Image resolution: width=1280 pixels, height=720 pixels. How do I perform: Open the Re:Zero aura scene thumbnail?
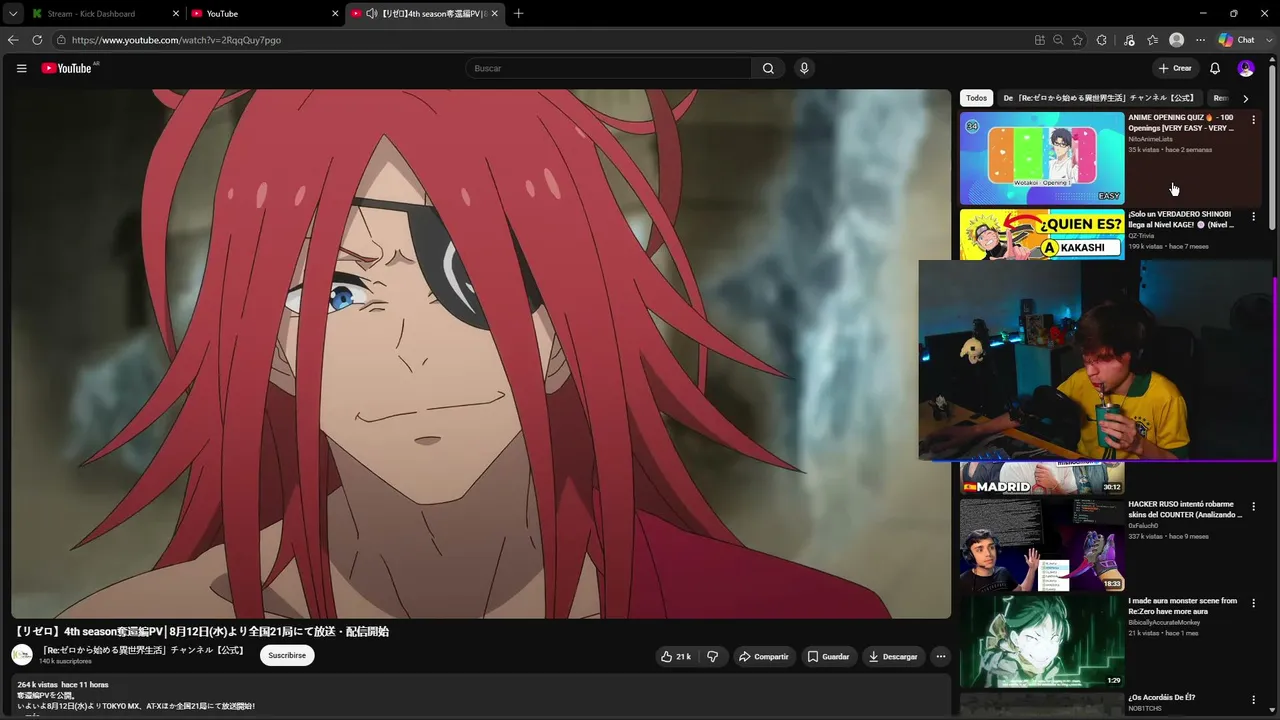1042,642
